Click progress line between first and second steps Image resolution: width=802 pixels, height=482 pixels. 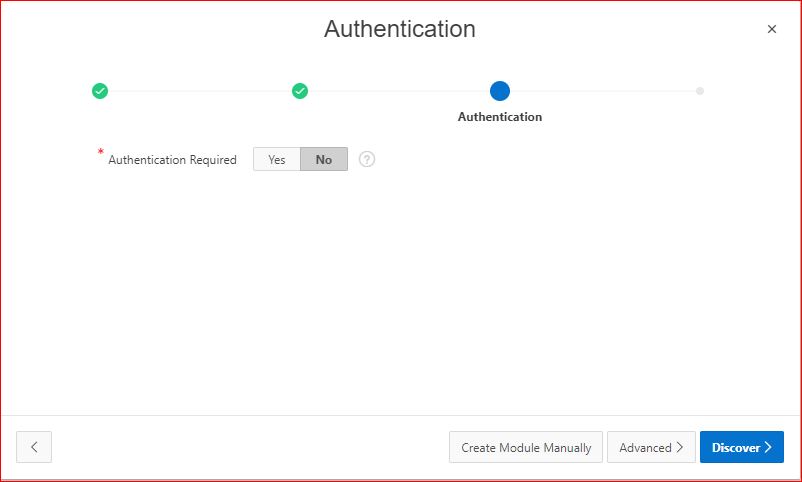click(x=200, y=91)
